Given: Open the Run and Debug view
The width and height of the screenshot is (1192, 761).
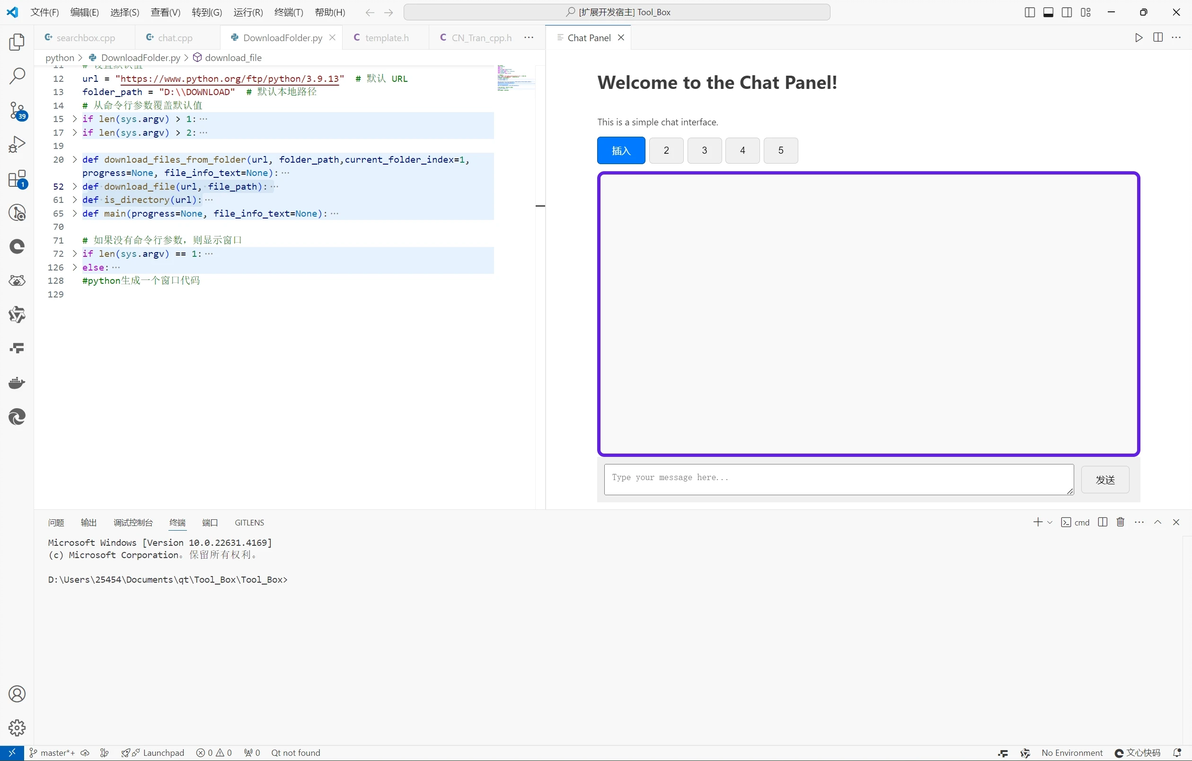Looking at the screenshot, I should coord(17,144).
